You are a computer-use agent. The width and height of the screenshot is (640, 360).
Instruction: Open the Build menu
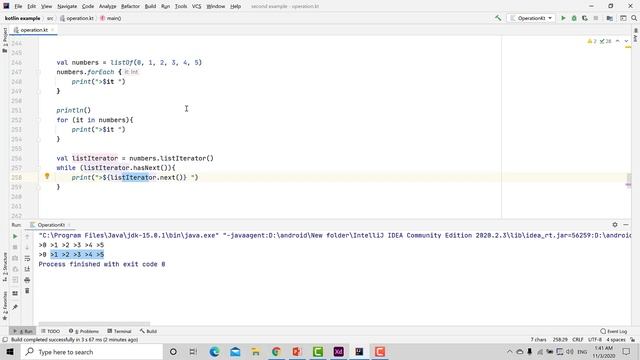(150, 6)
